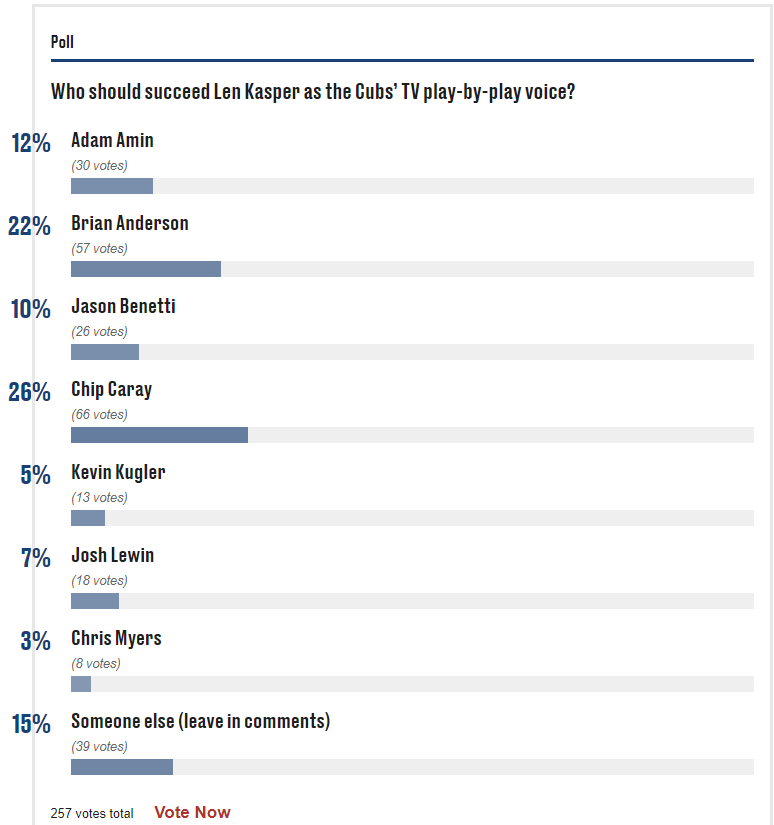Image resolution: width=774 pixels, height=825 pixels.
Task: Click the Chris Myers option
Action: [x=116, y=639]
